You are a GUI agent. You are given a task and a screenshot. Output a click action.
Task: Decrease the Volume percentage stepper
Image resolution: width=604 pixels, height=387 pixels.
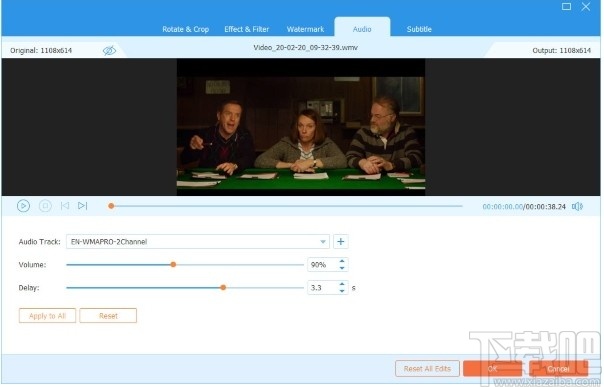(x=342, y=268)
